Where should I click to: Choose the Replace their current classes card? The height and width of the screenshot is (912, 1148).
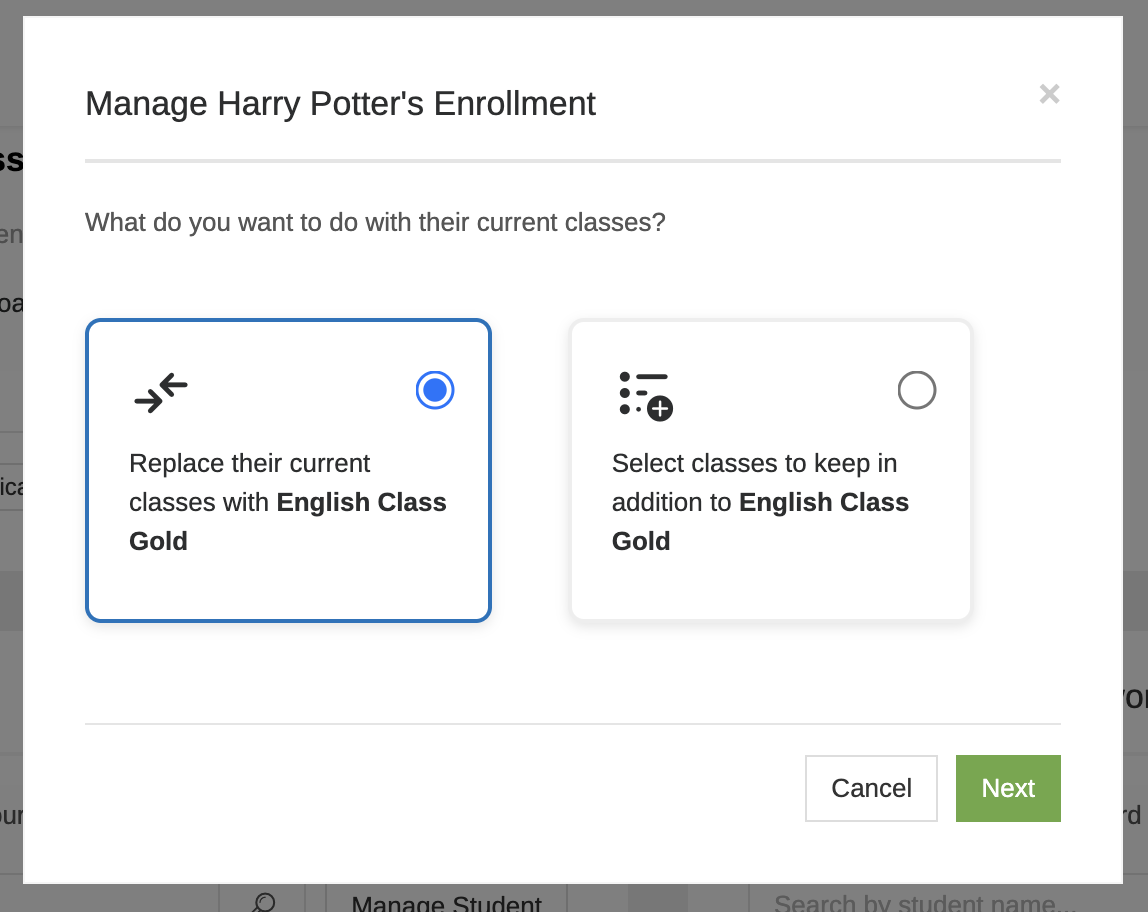pos(288,471)
